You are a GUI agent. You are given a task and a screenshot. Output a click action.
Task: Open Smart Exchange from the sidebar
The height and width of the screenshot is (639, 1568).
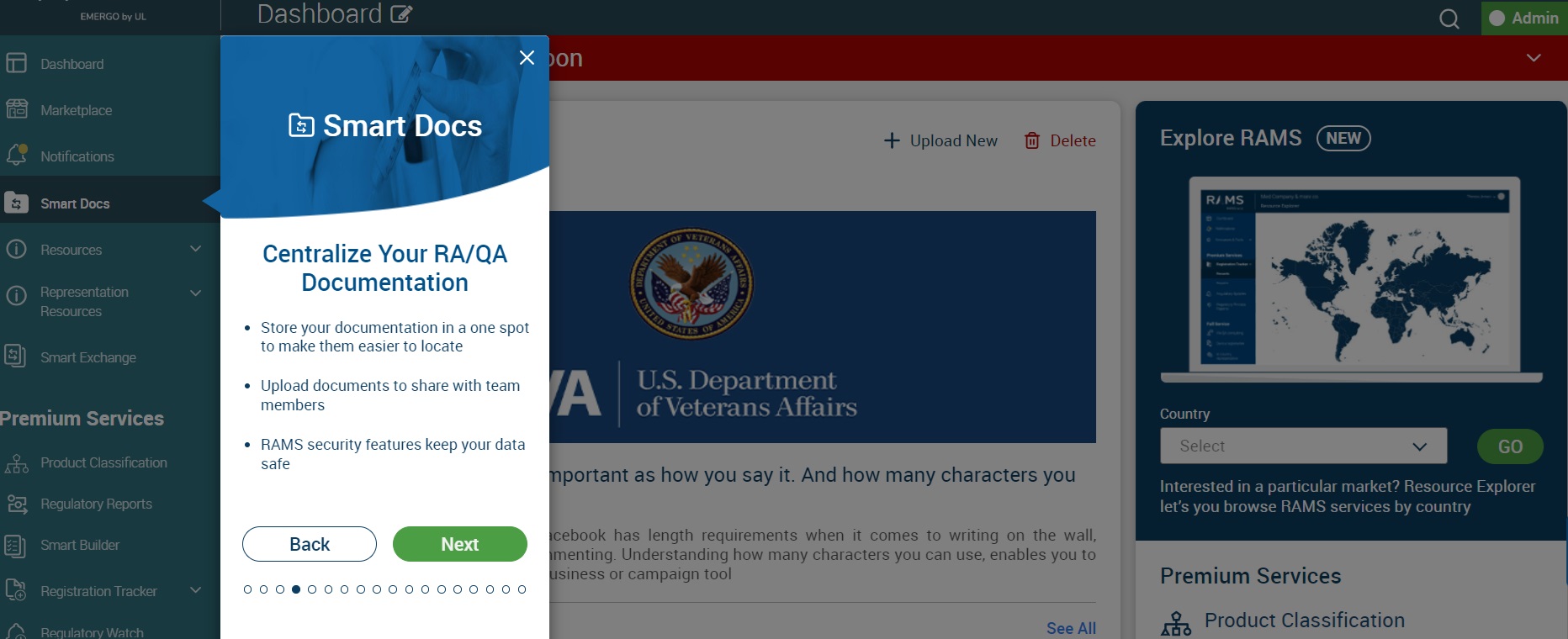(x=88, y=357)
